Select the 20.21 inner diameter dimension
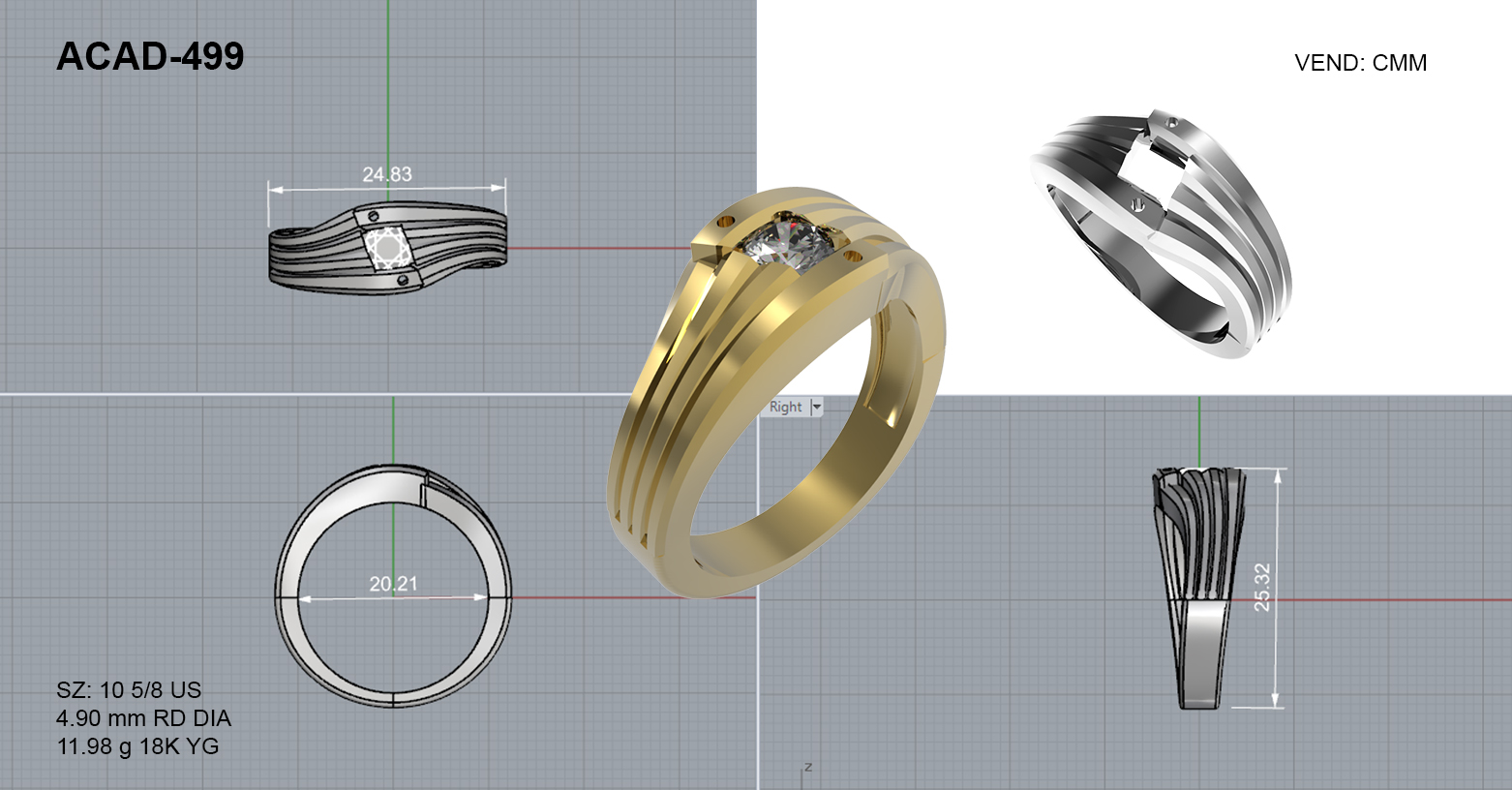Screen dimensions: 1512x790 [x=393, y=584]
